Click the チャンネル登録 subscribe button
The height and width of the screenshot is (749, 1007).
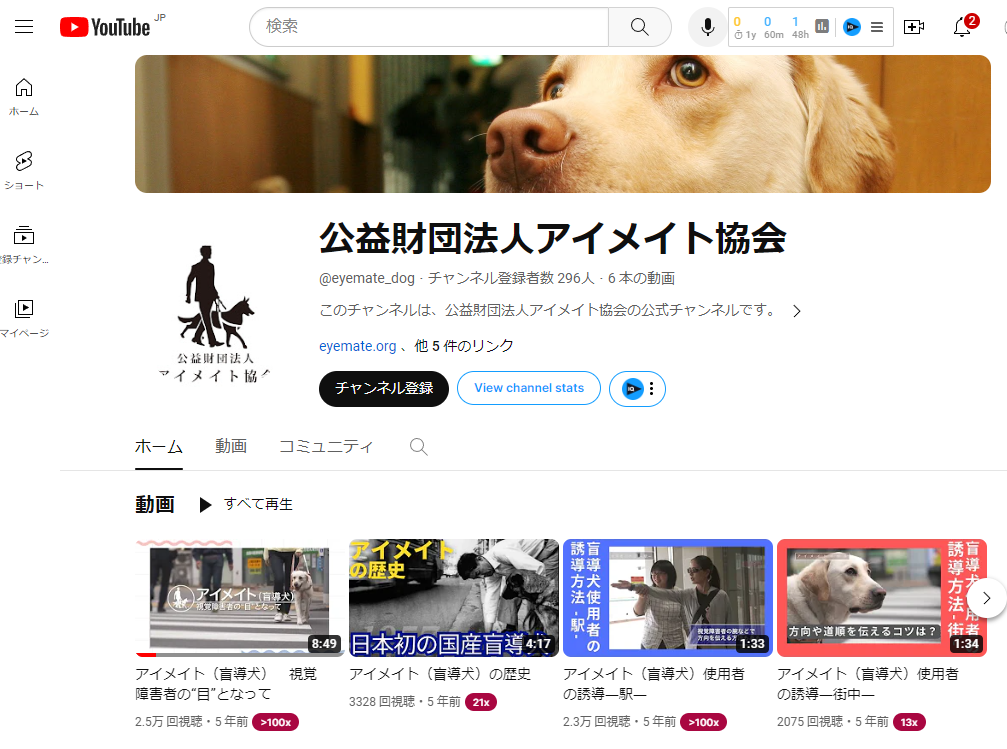coord(384,389)
